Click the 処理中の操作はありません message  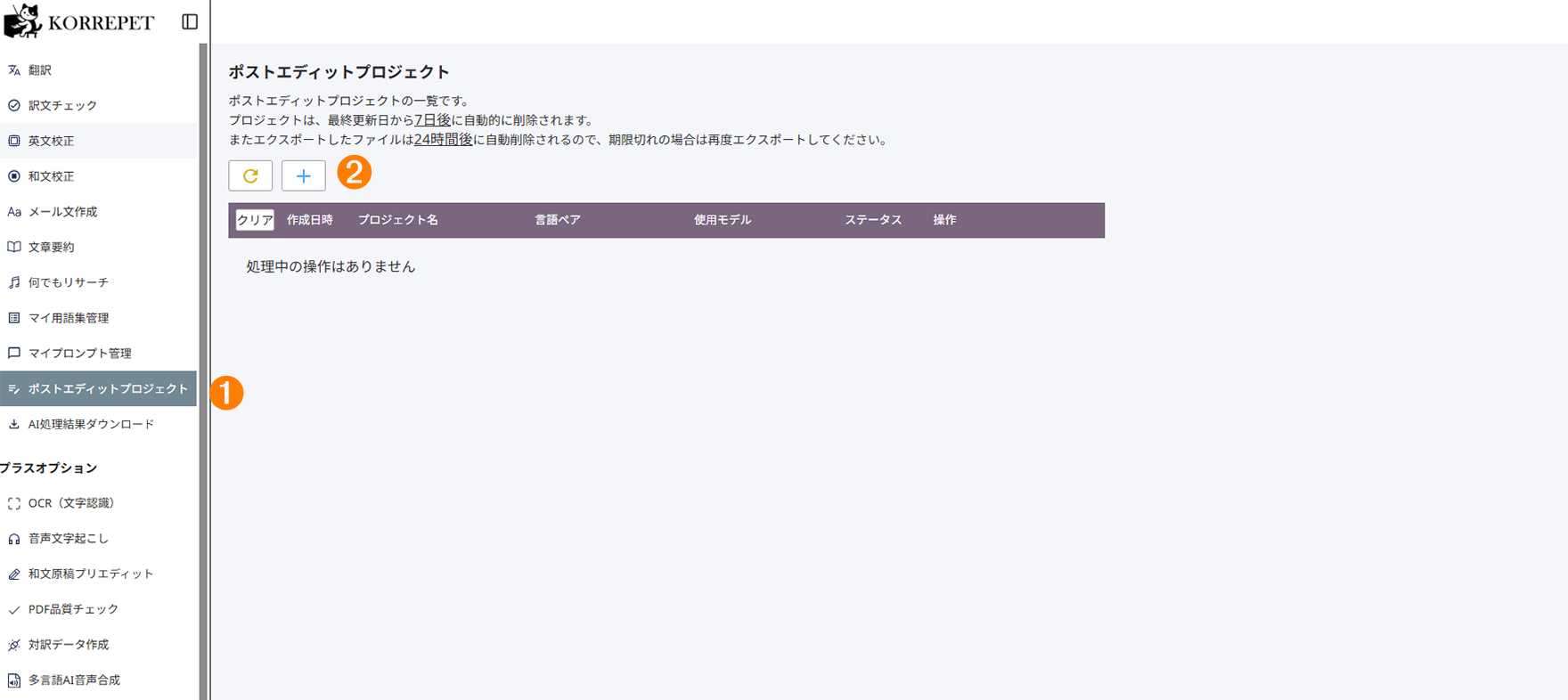pyautogui.click(x=331, y=266)
